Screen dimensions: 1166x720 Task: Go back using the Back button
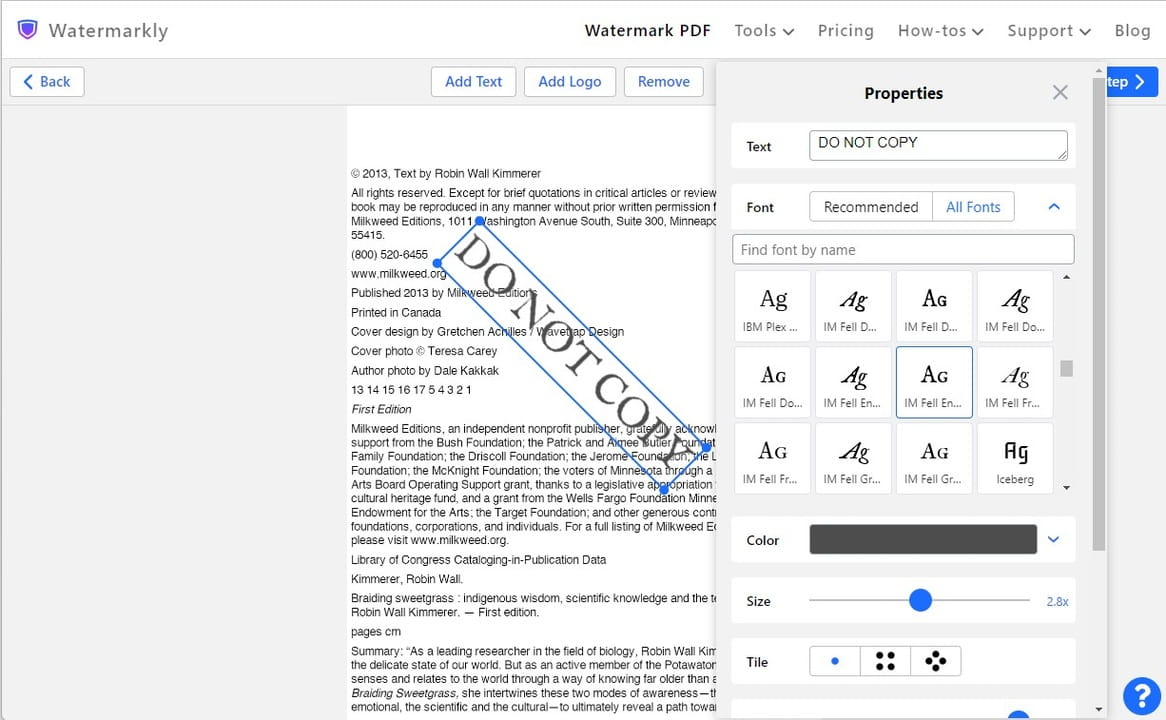coord(47,82)
